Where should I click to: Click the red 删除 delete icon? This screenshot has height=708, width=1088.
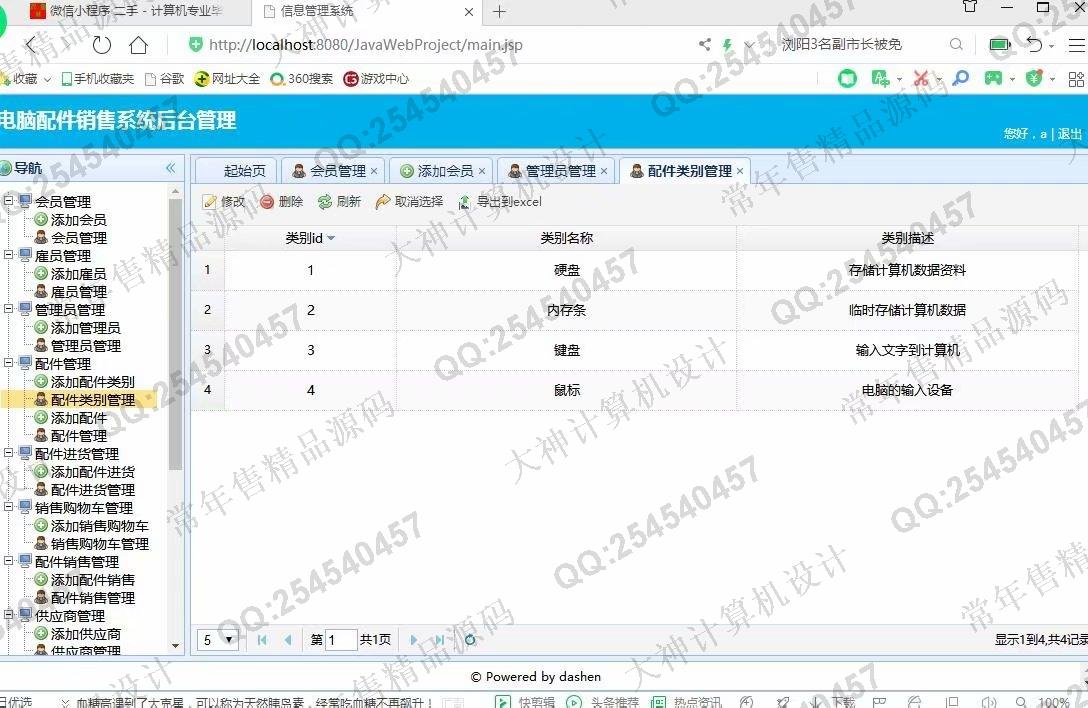pos(267,202)
